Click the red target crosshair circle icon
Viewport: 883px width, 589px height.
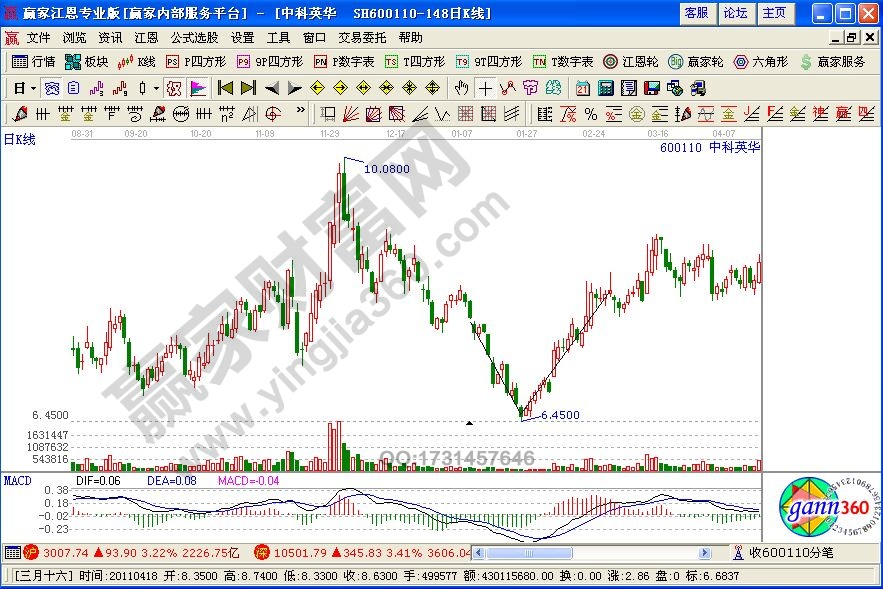point(273,114)
